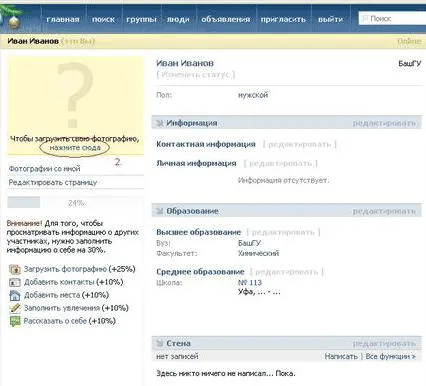Click the Уфа city text under school

259,292
